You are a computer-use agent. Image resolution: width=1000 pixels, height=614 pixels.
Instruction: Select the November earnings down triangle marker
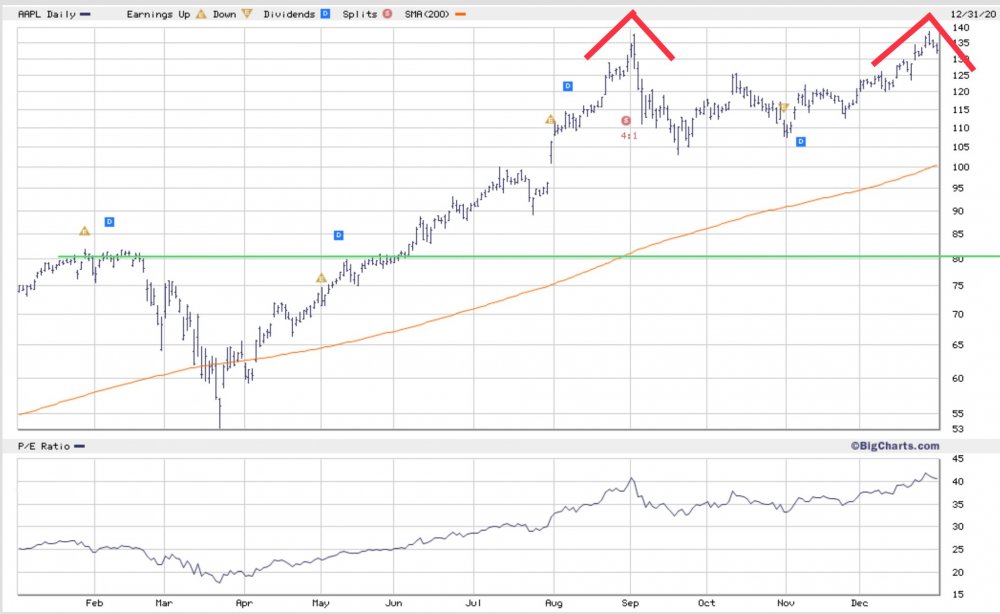coord(784,107)
